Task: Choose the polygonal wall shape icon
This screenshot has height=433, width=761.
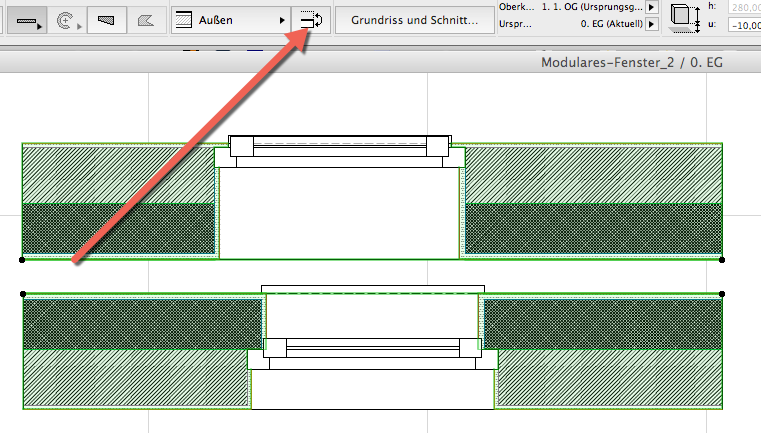Action: click(145, 20)
